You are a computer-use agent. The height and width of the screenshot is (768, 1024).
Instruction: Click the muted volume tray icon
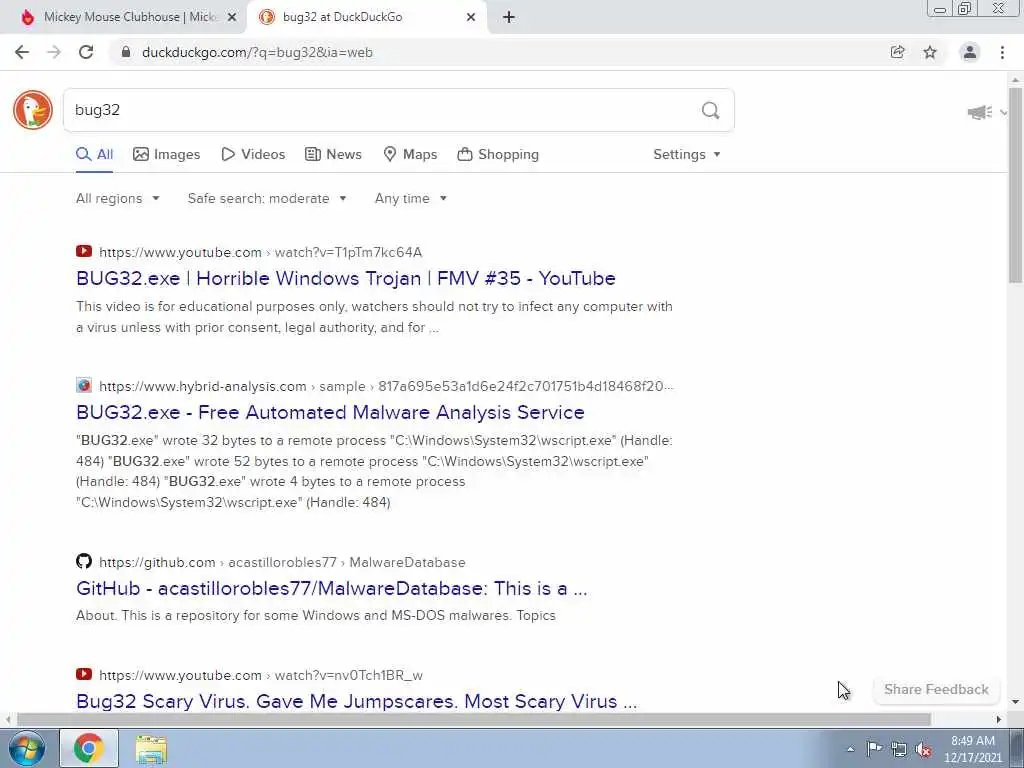pos(923,749)
